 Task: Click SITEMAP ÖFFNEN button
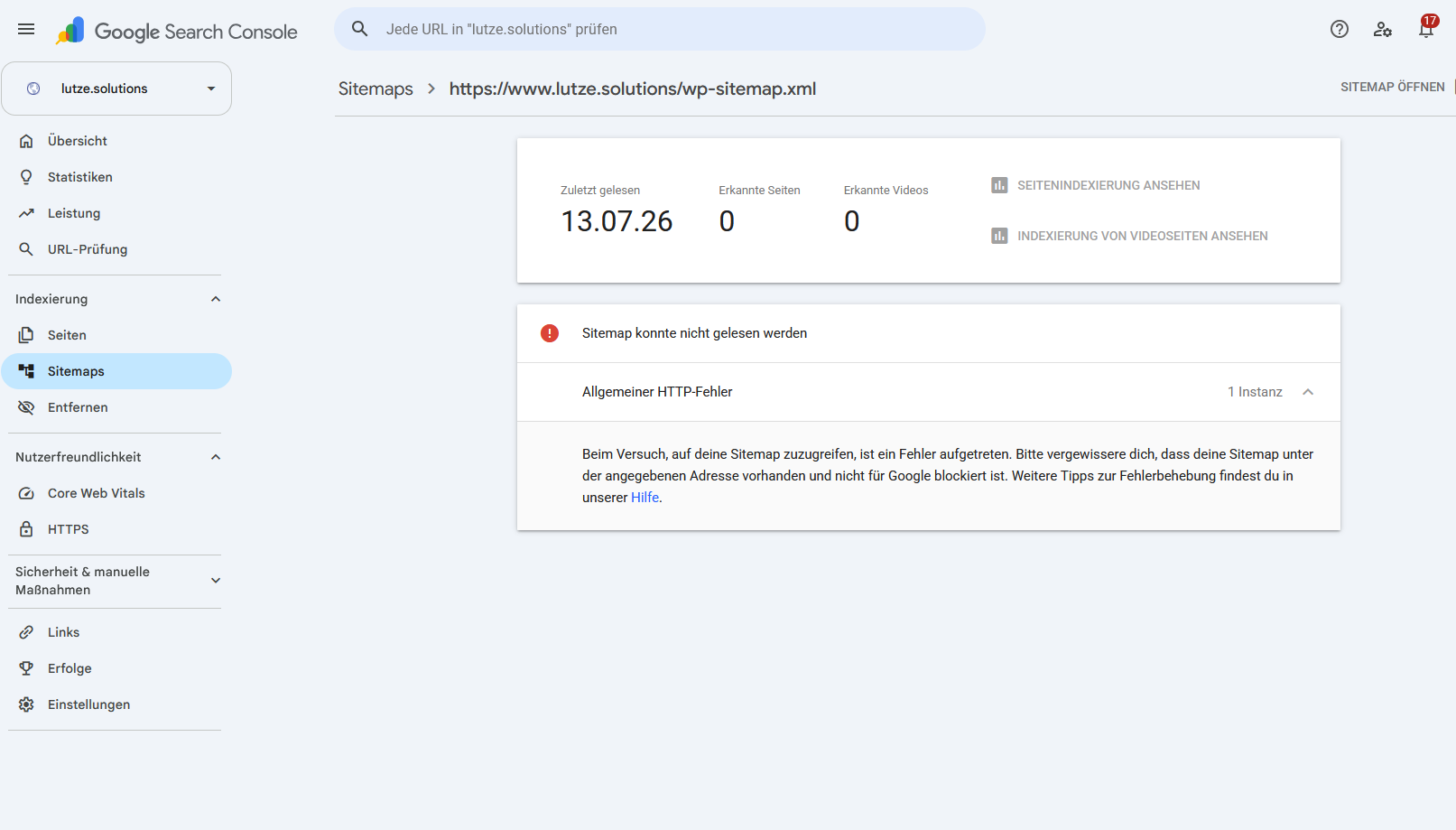coord(1392,88)
